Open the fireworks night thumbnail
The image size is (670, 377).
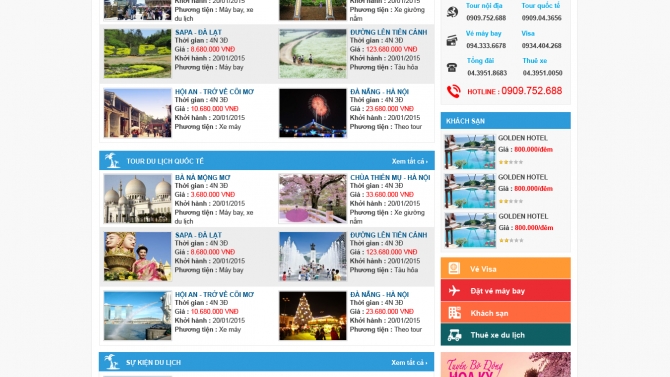(x=312, y=113)
